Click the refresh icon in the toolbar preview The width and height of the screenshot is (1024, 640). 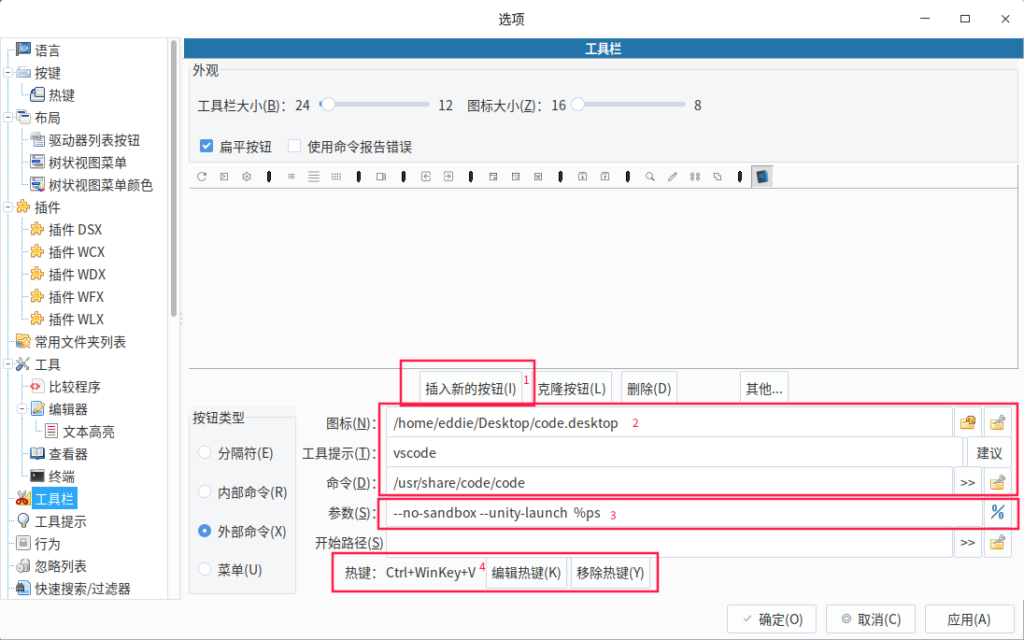coord(203,176)
